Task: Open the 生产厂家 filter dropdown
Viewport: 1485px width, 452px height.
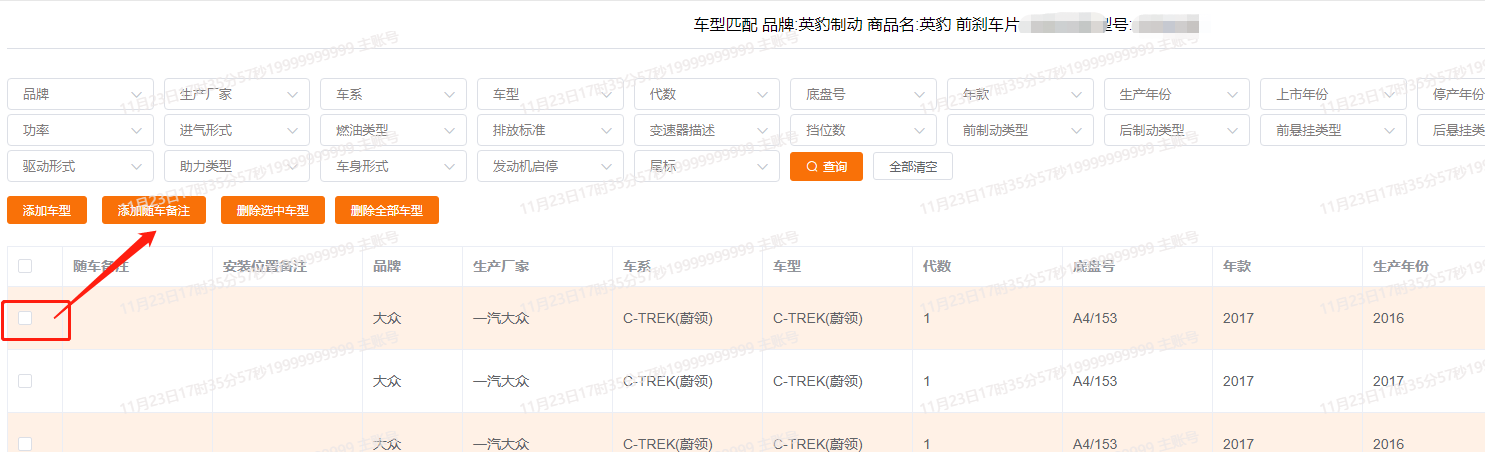Action: pyautogui.click(x=237, y=94)
